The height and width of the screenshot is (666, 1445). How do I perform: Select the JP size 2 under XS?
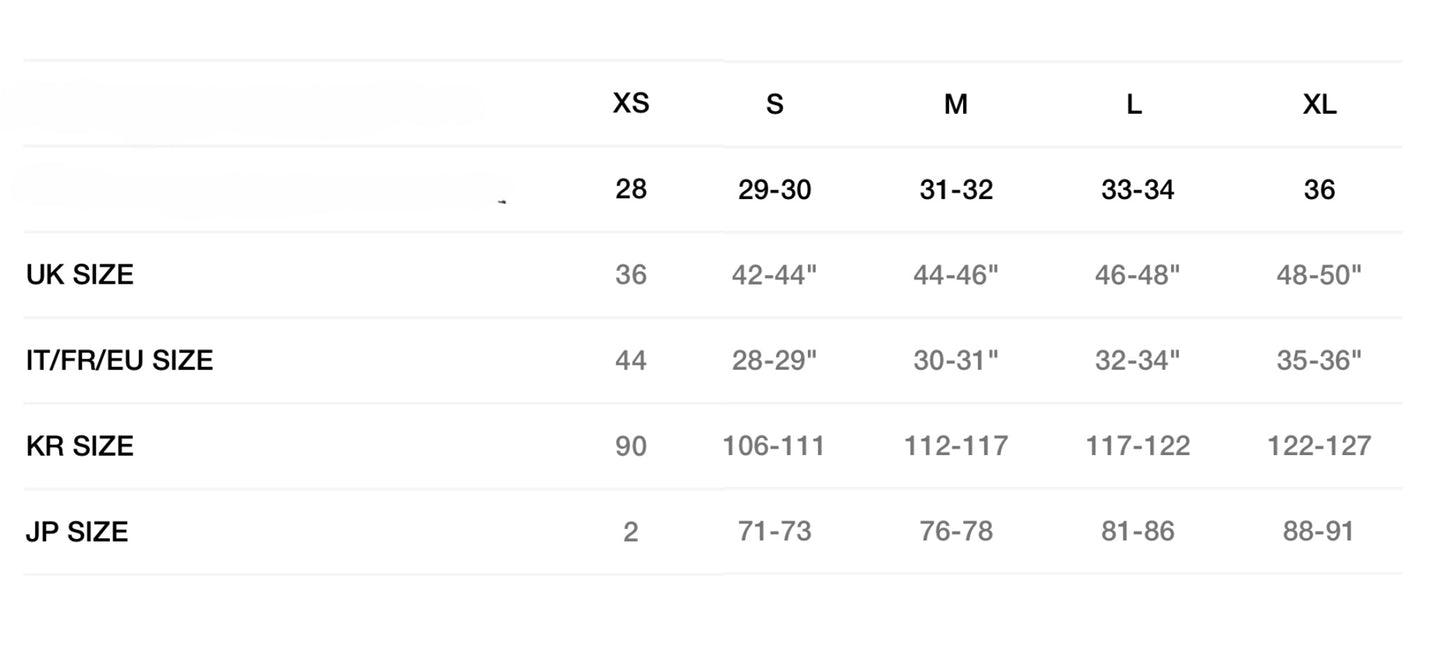coord(630,532)
